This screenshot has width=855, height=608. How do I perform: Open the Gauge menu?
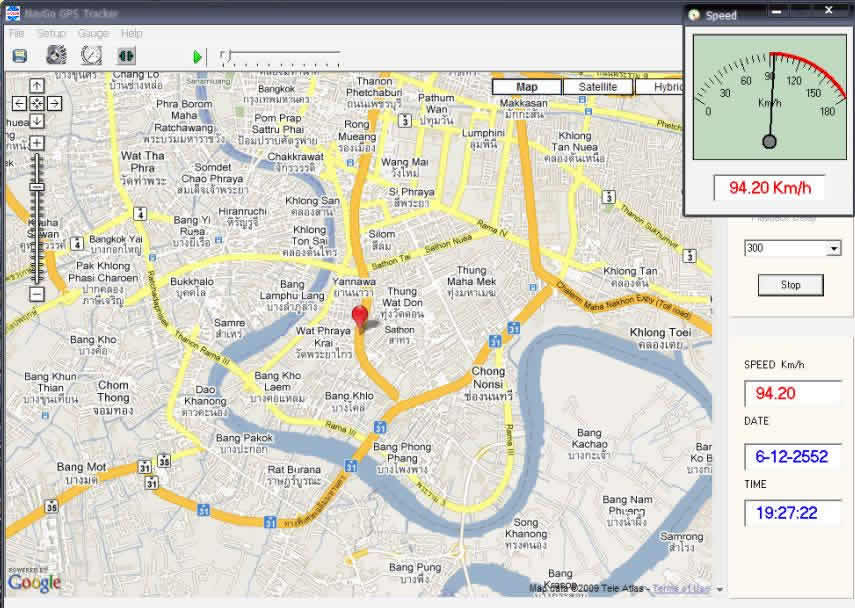pyautogui.click(x=93, y=34)
